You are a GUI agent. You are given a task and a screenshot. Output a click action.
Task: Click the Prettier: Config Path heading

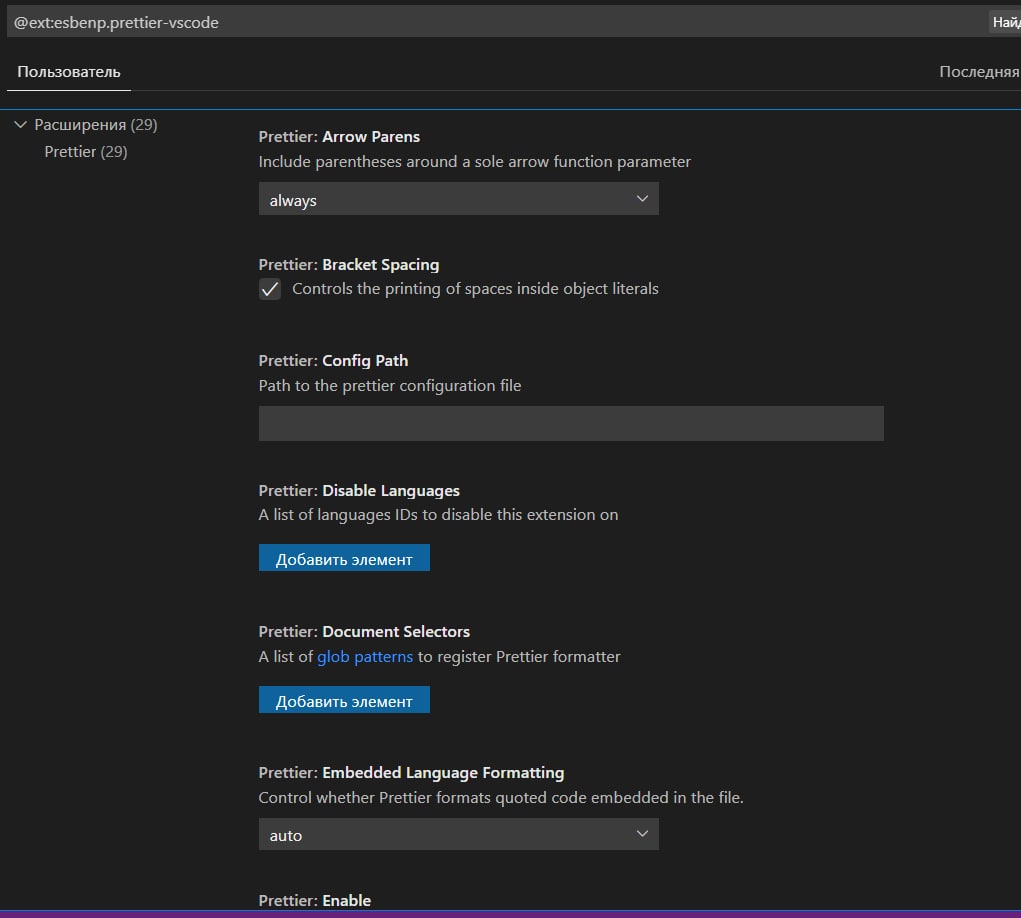(333, 361)
